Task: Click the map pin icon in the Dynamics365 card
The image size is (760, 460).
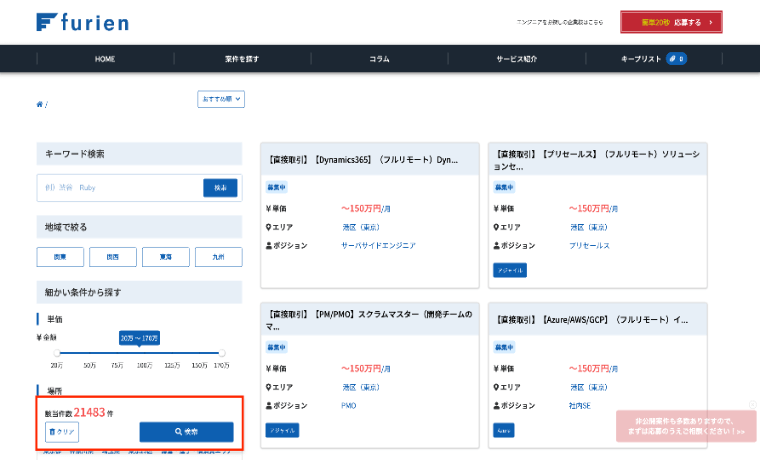Action: pos(269,227)
